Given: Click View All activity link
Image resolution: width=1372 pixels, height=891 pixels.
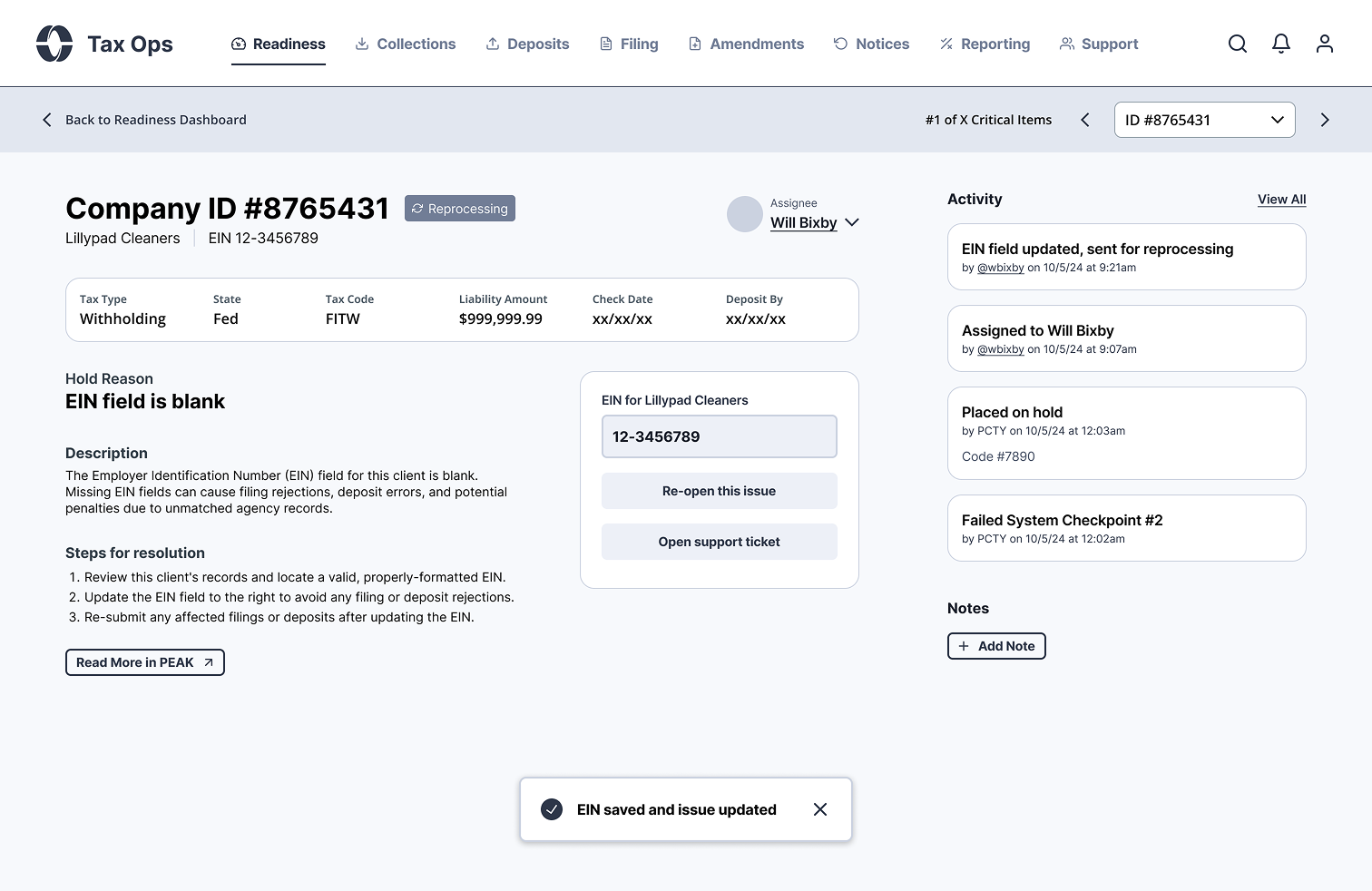Looking at the screenshot, I should 1281,200.
